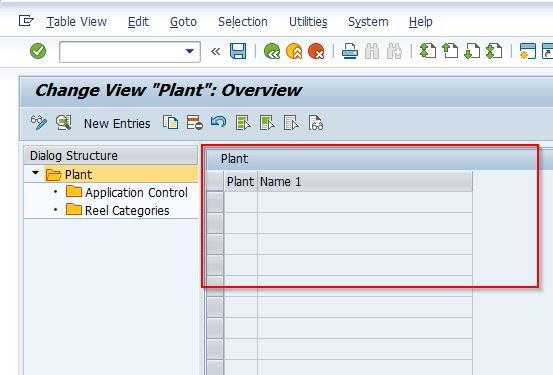The height and width of the screenshot is (375, 553).
Task: Open the Edit menu
Action: tap(138, 22)
